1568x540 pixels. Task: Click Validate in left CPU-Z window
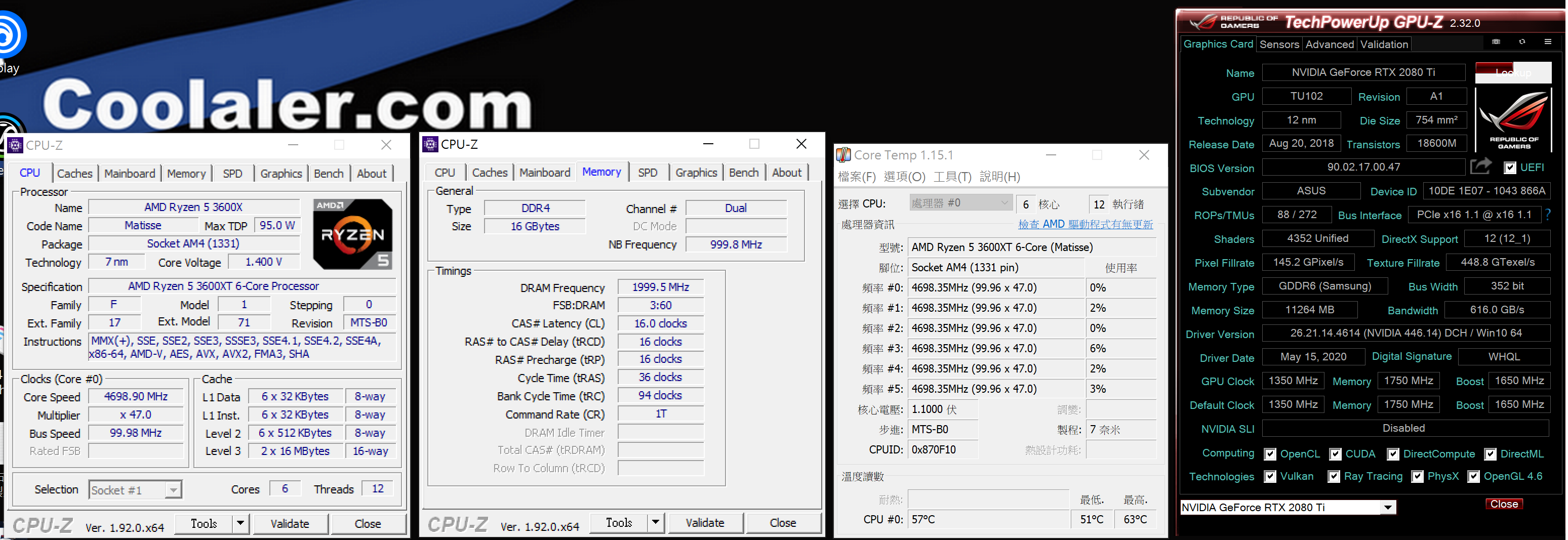point(290,524)
